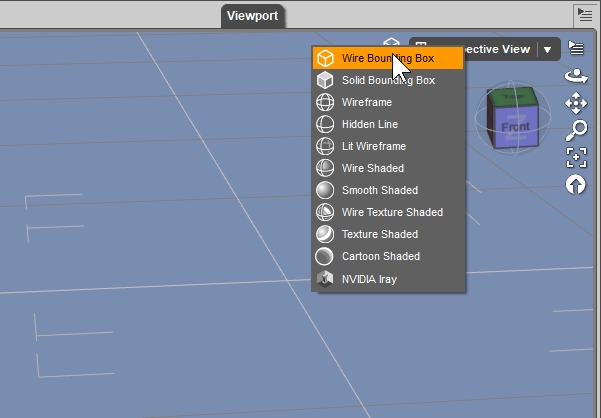Click Smooth Shaded sphere icon
The height and width of the screenshot is (418, 601).
pos(325,190)
